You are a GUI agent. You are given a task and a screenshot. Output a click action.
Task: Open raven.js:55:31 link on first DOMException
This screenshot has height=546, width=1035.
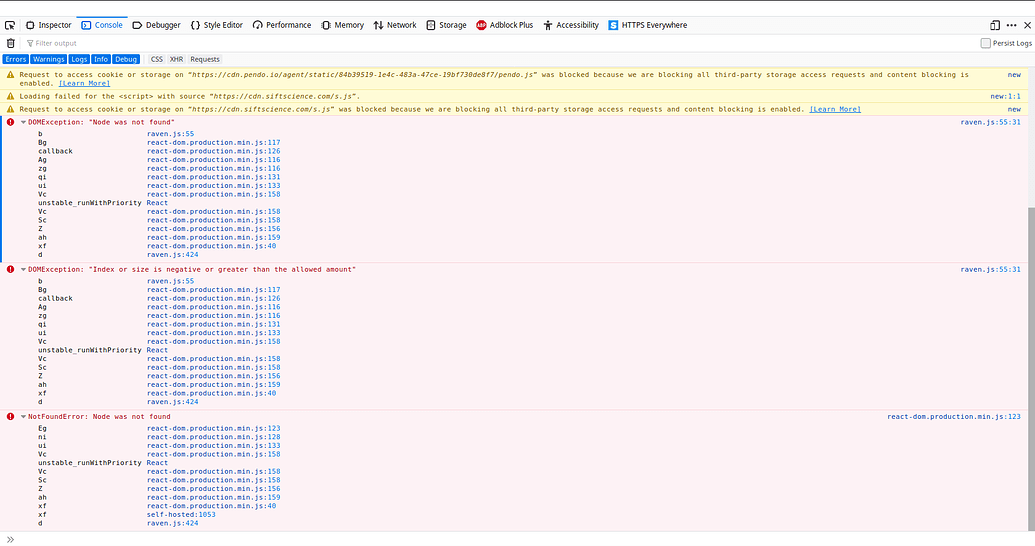point(991,122)
